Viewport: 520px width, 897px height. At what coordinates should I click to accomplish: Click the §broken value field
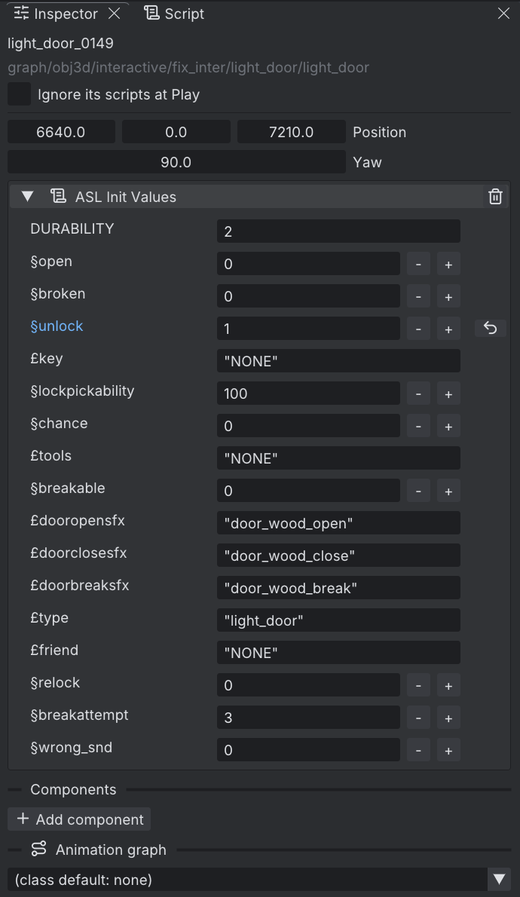click(x=308, y=296)
